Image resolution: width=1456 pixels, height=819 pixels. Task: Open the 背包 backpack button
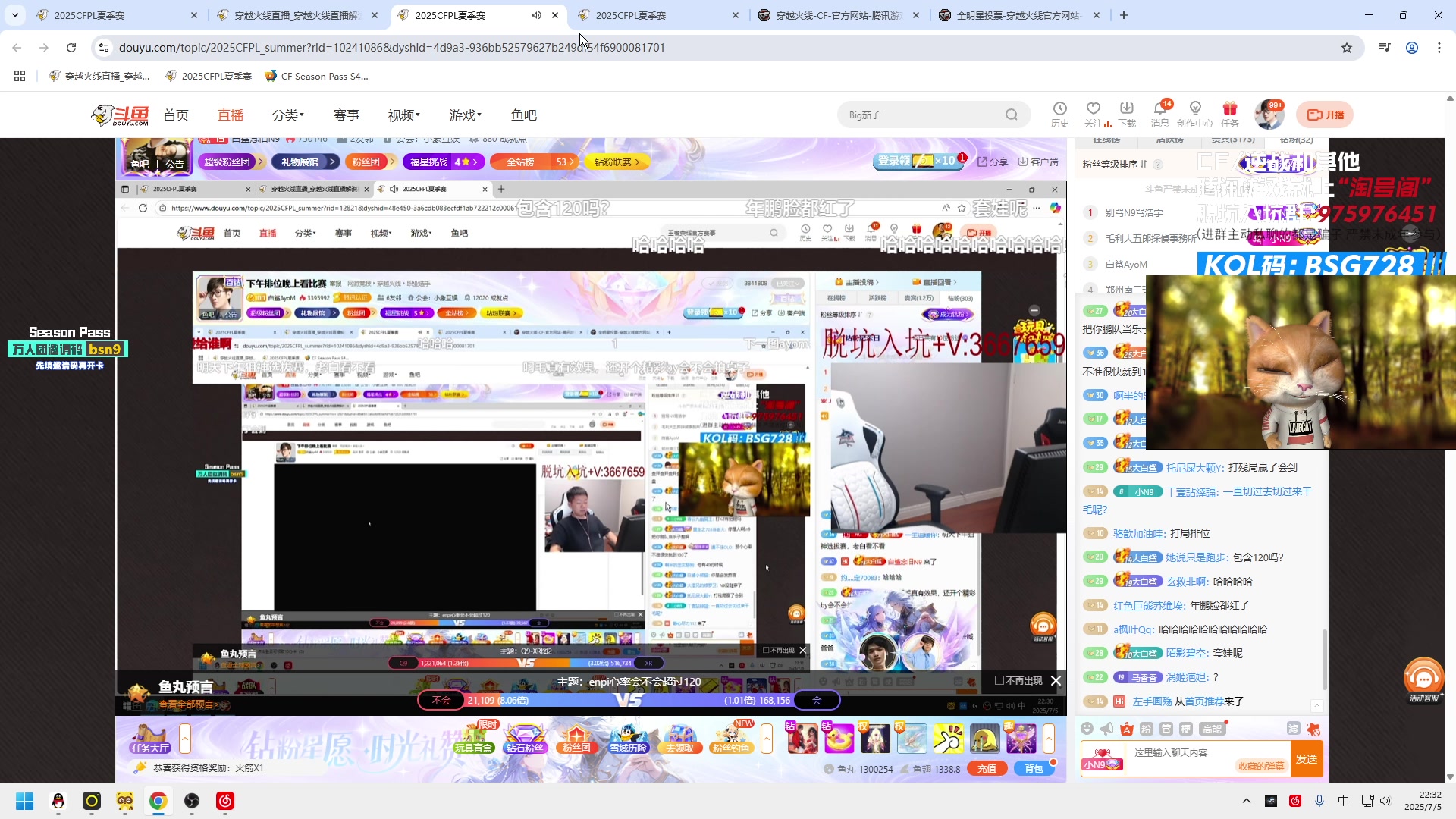(x=1034, y=769)
